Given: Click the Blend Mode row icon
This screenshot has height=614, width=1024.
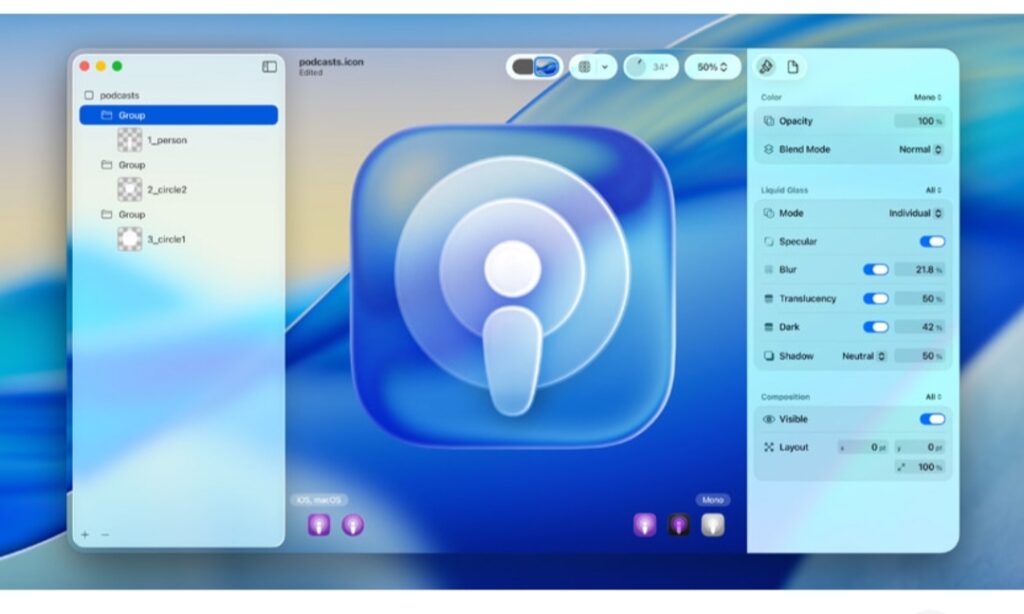Looking at the screenshot, I should coord(769,149).
